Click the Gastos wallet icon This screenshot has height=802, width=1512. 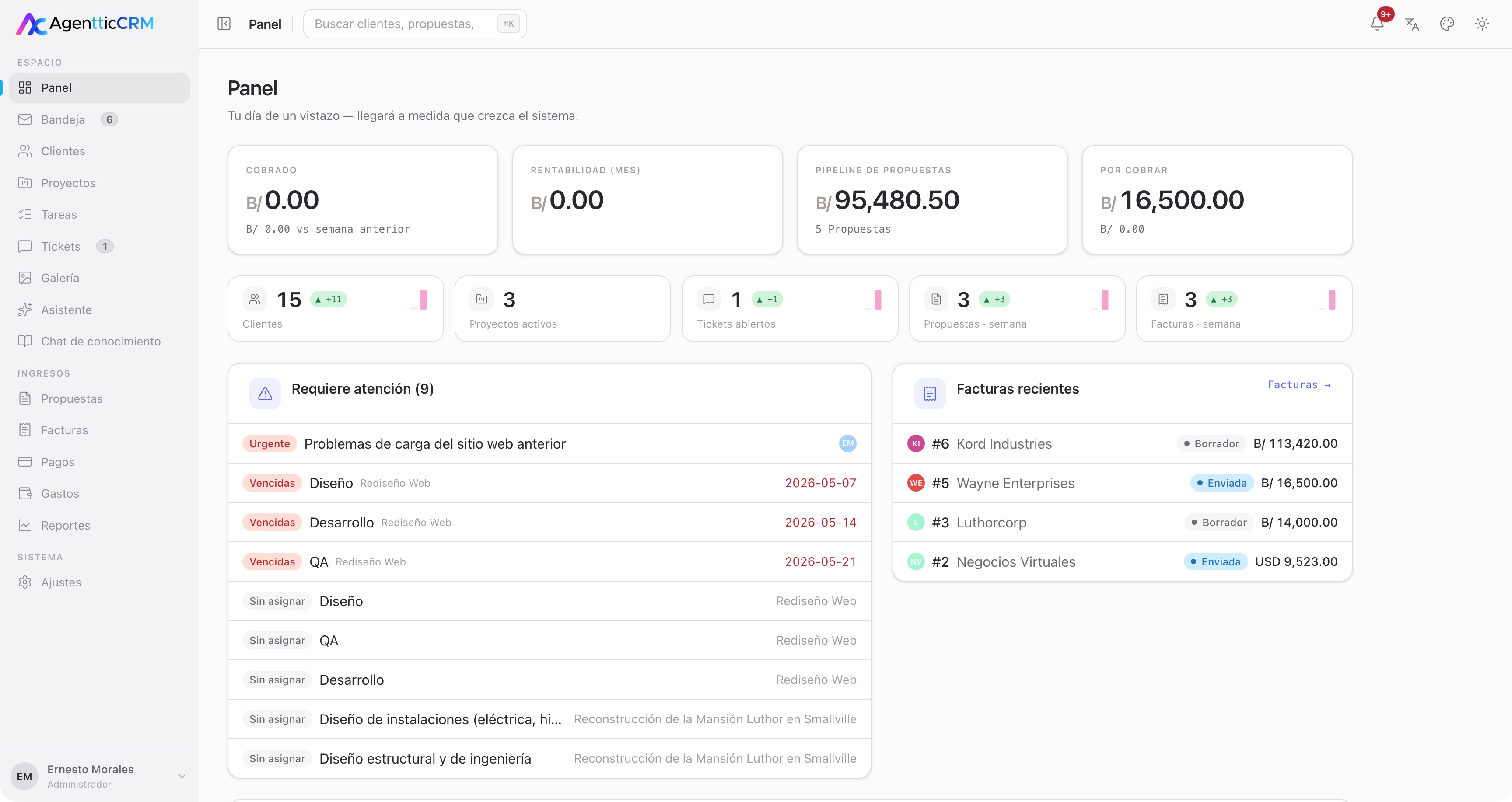click(x=24, y=493)
